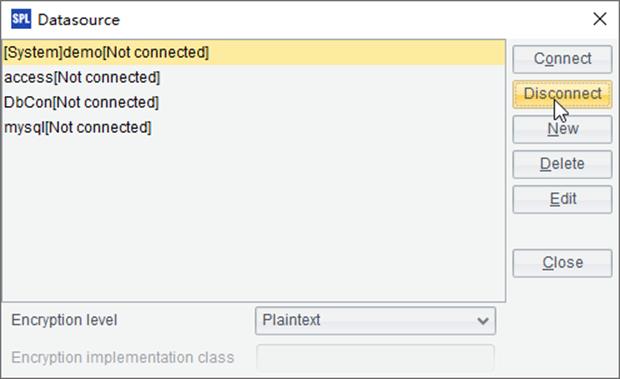Click the Connect button

[x=562, y=59]
